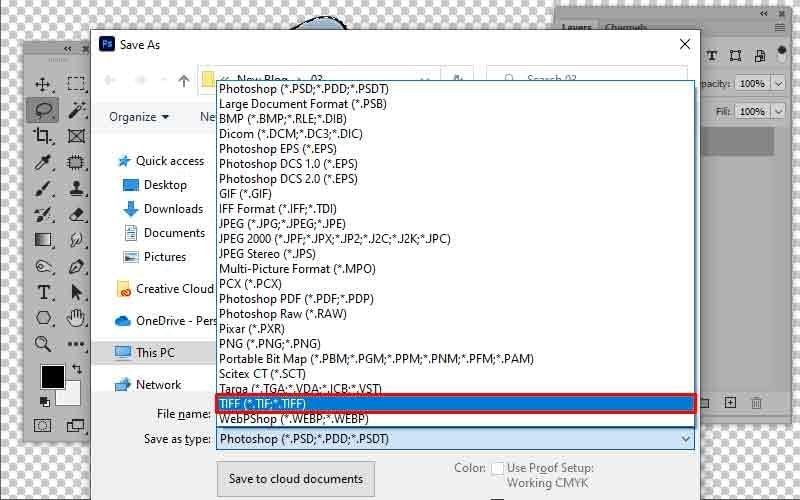Click Save to cloud documents button
Image resolution: width=800 pixels, height=500 pixels.
point(296,479)
